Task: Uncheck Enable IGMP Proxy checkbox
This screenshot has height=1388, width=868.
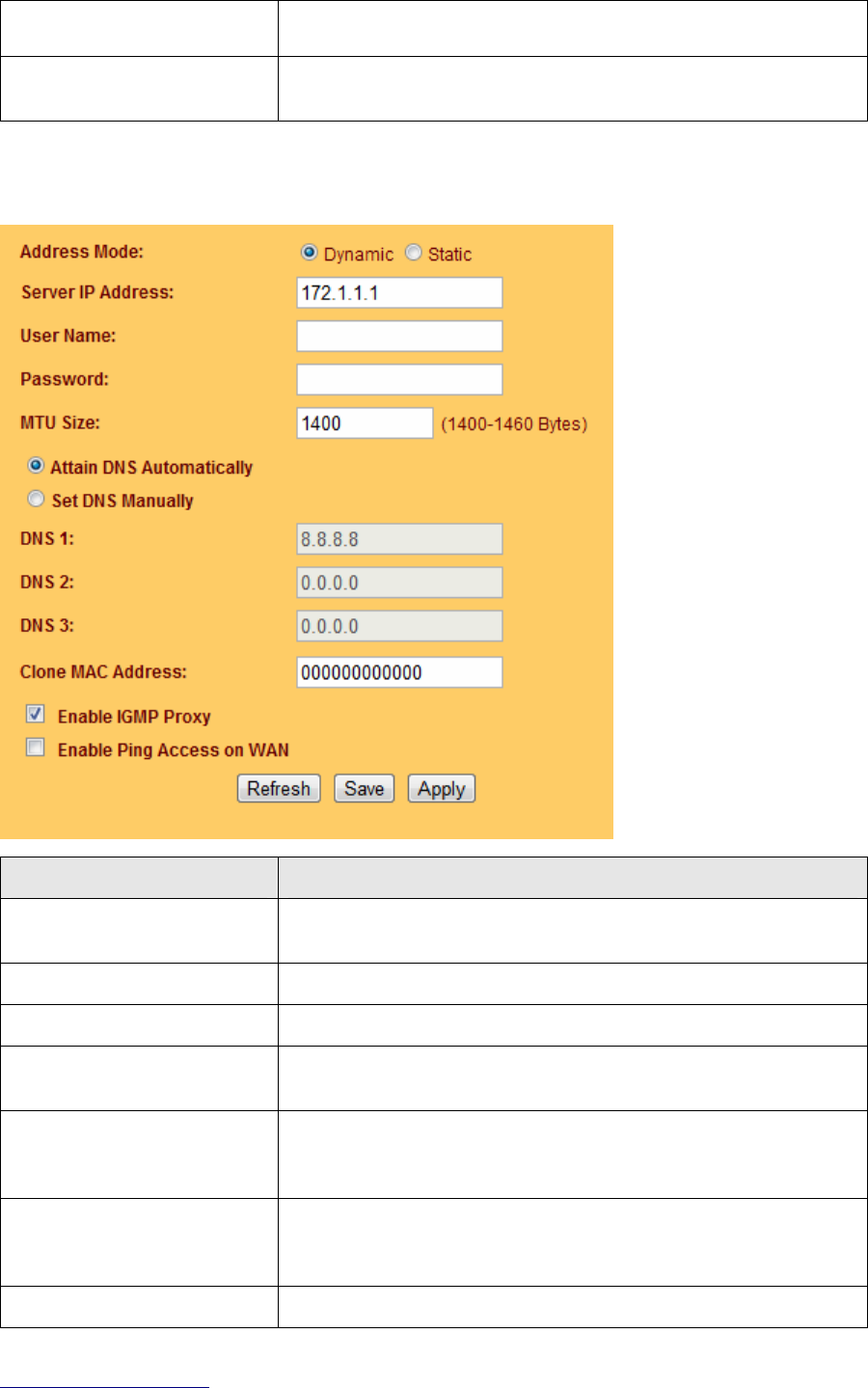Action: (36, 715)
